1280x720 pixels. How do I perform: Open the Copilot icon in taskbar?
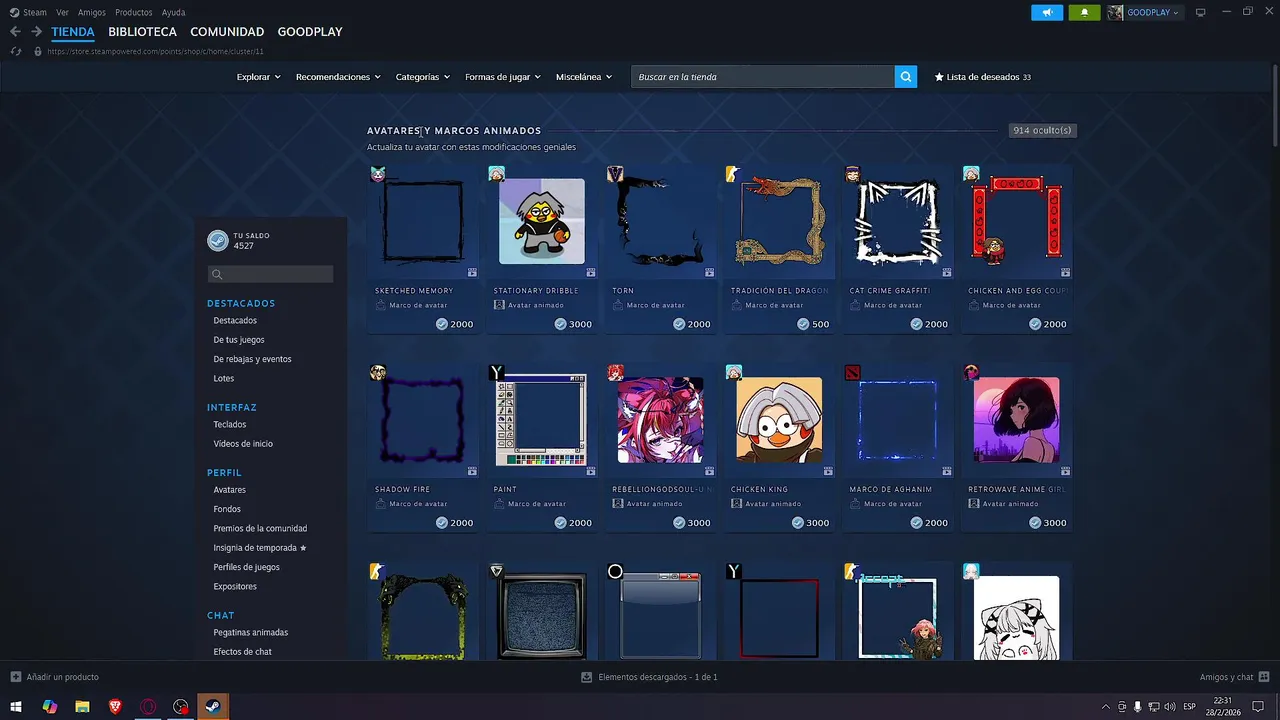tap(49, 707)
